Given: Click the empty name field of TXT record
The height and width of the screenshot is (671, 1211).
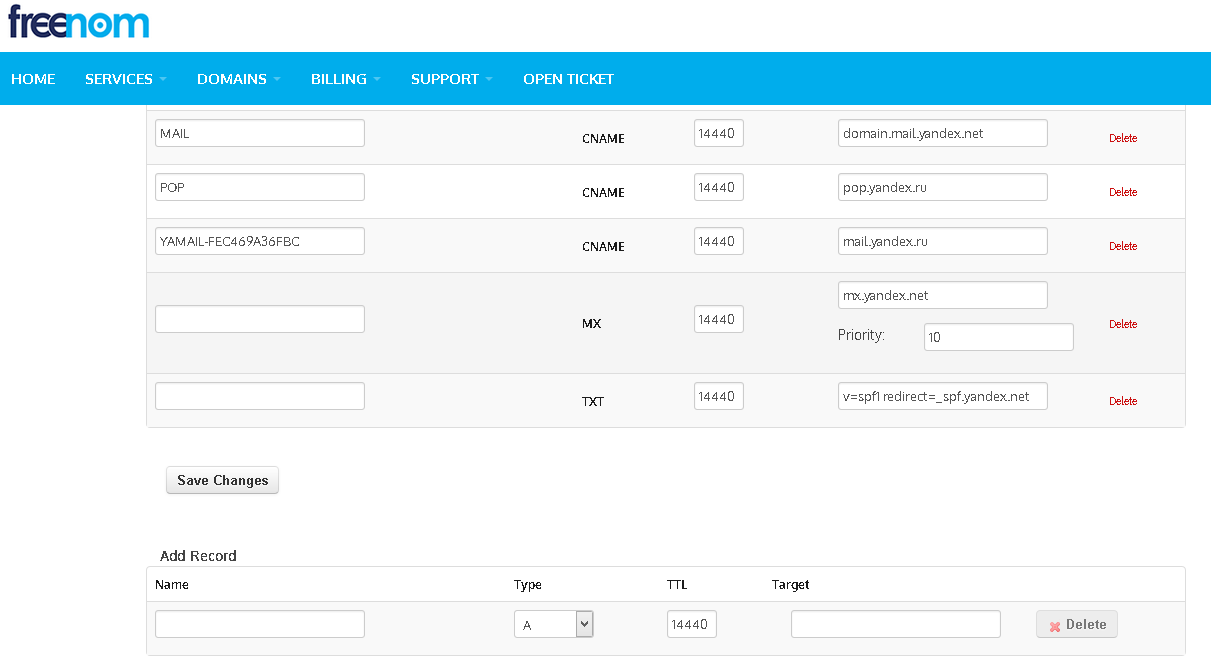Looking at the screenshot, I should (x=260, y=396).
